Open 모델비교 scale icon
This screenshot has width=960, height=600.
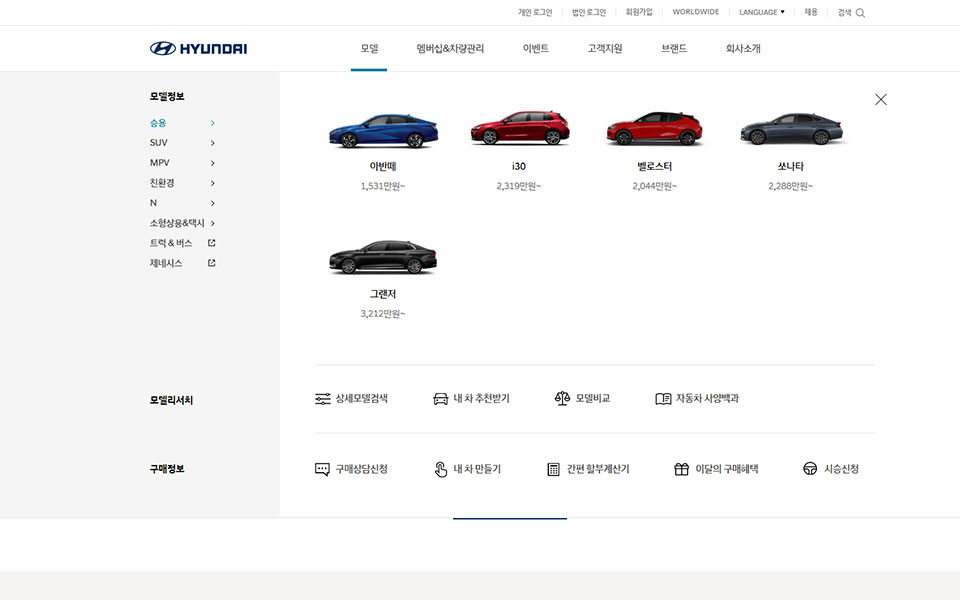pyautogui.click(x=562, y=399)
